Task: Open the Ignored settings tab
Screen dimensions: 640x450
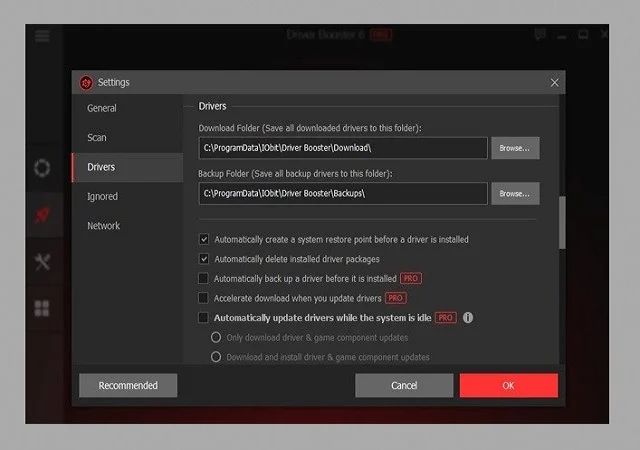Action: tap(127, 196)
